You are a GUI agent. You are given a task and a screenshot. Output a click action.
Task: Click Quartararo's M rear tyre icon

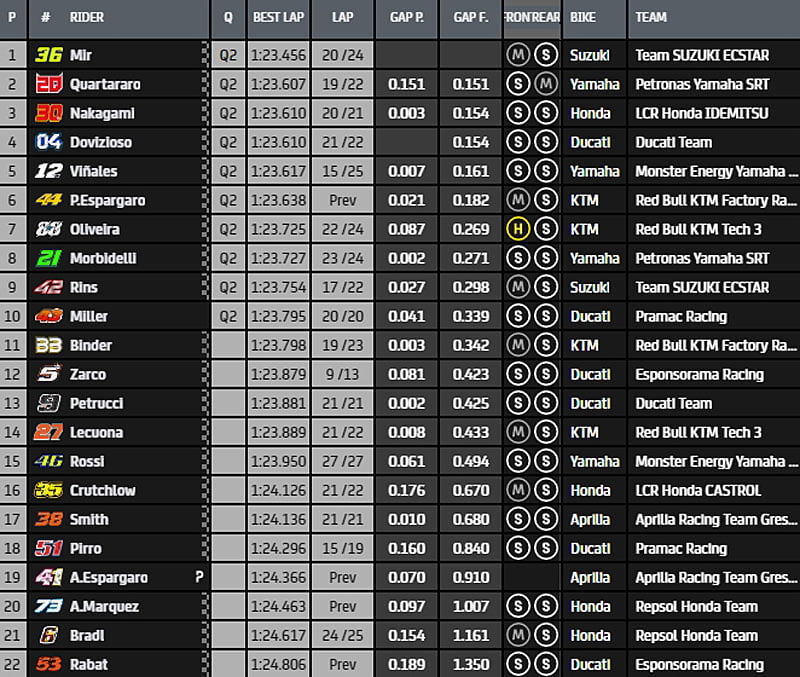[546, 84]
